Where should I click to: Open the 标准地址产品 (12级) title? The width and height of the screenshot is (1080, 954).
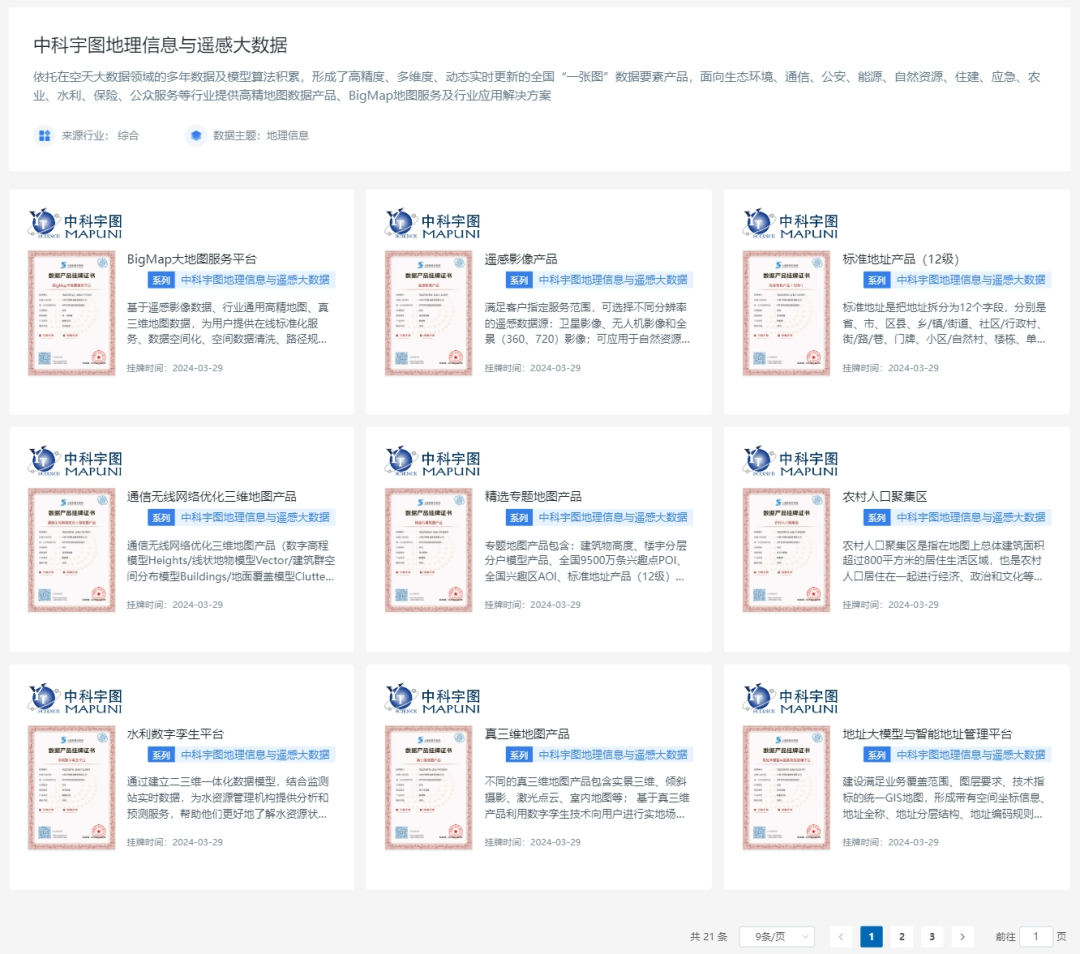900,259
